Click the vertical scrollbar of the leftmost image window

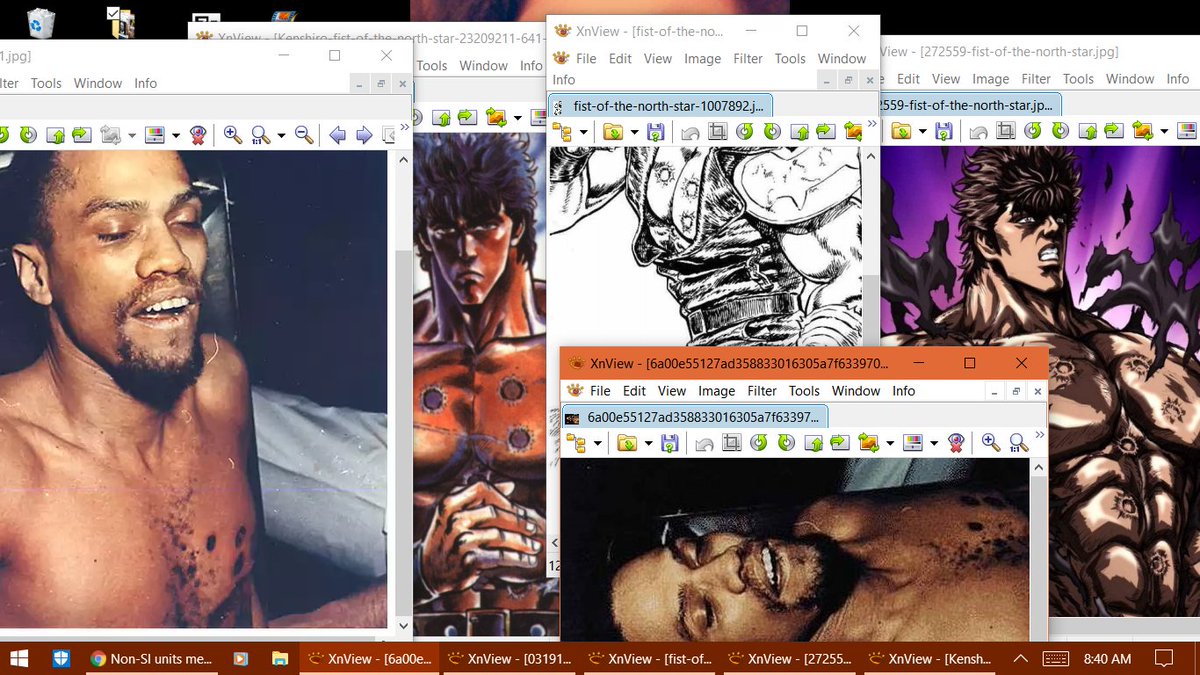404,392
